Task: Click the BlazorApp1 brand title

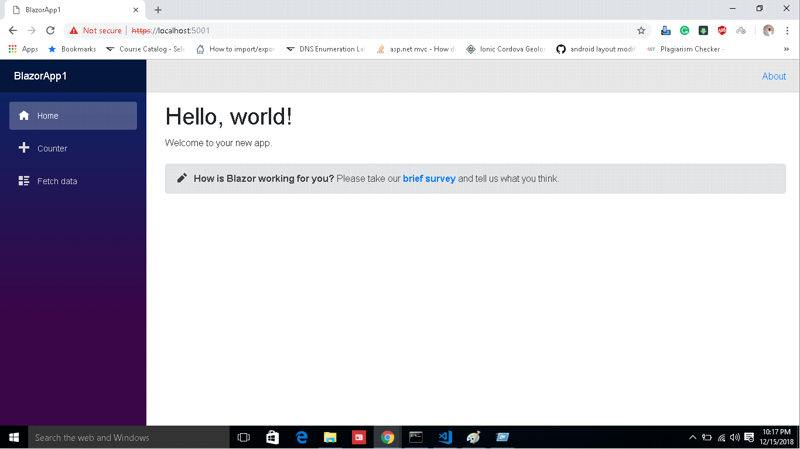Action: click(x=40, y=76)
